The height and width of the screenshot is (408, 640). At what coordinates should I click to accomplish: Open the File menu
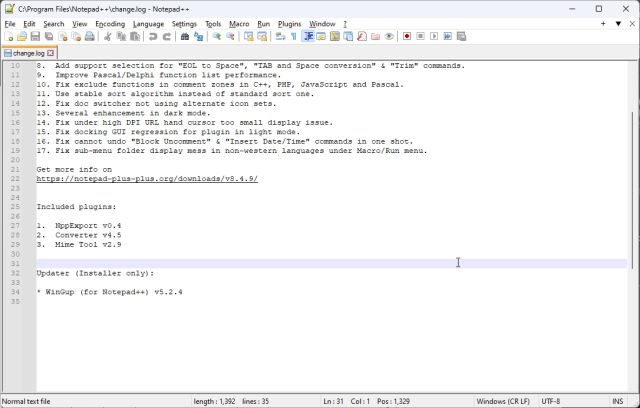10,24
